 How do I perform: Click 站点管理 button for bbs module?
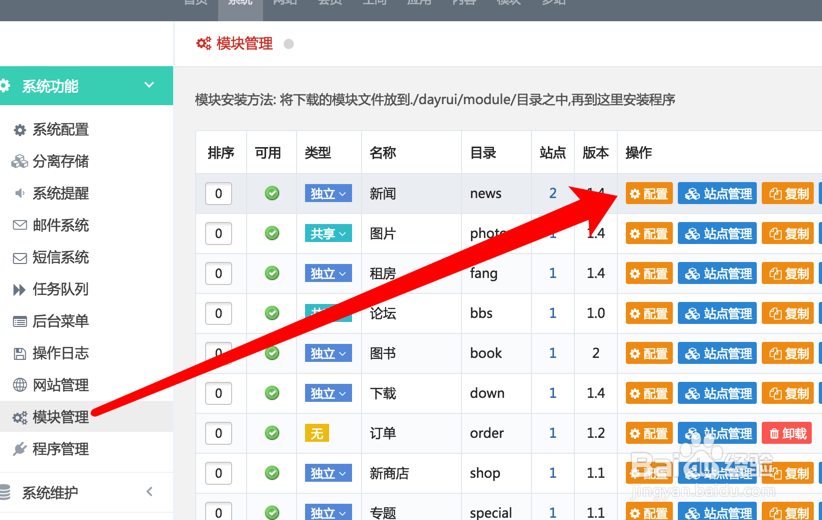click(x=717, y=313)
